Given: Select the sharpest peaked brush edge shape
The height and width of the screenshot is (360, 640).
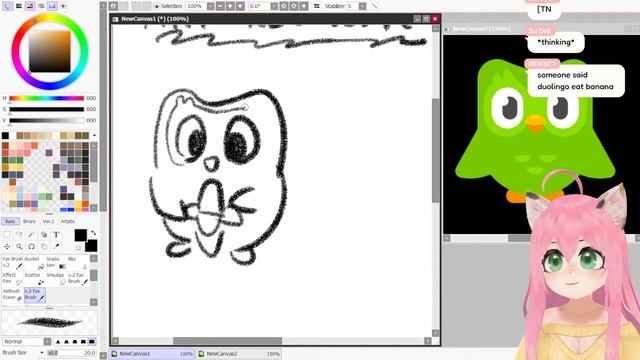Looking at the screenshot, I should 58,342.
